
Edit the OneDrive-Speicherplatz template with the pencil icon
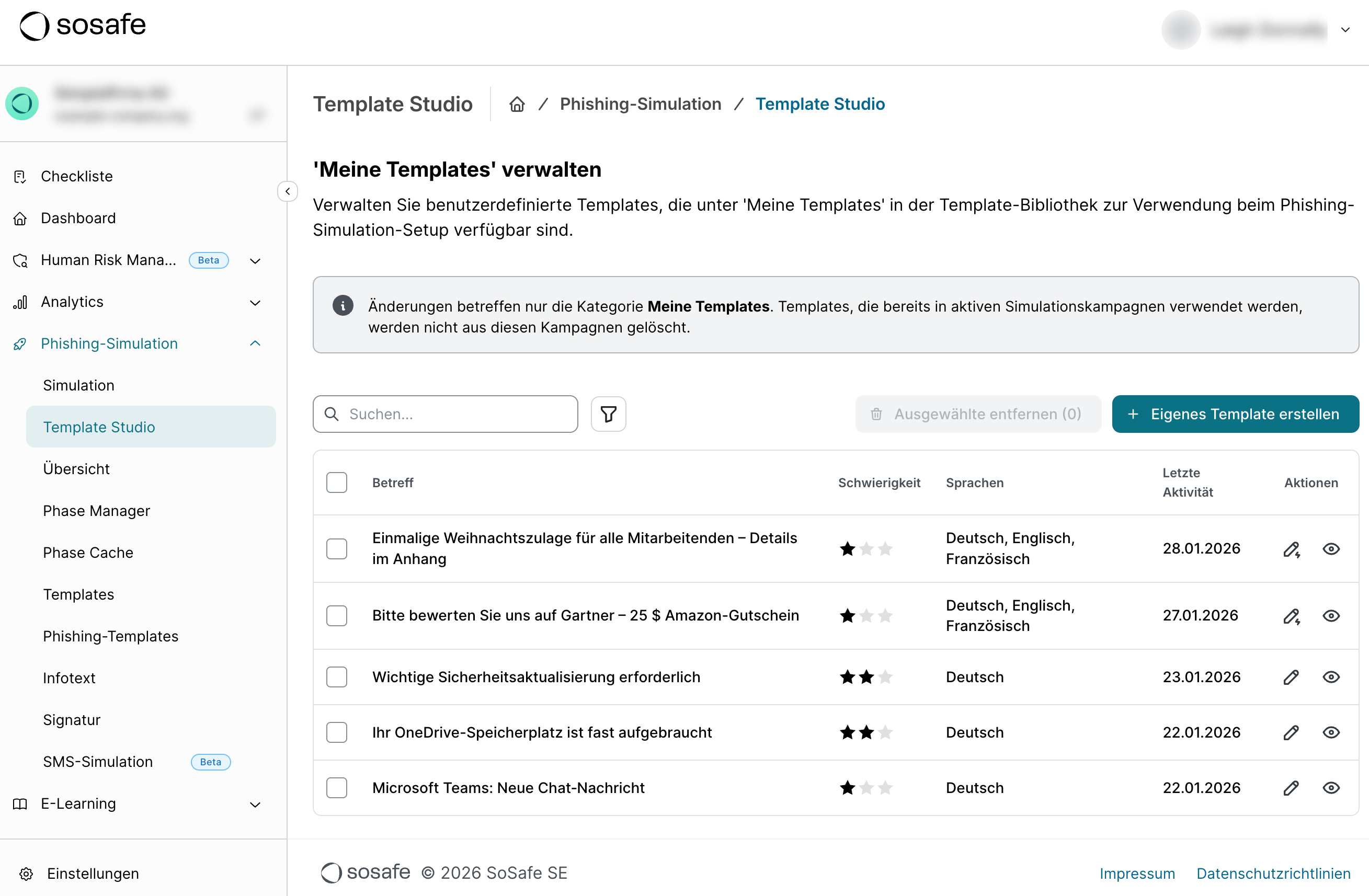click(1291, 733)
